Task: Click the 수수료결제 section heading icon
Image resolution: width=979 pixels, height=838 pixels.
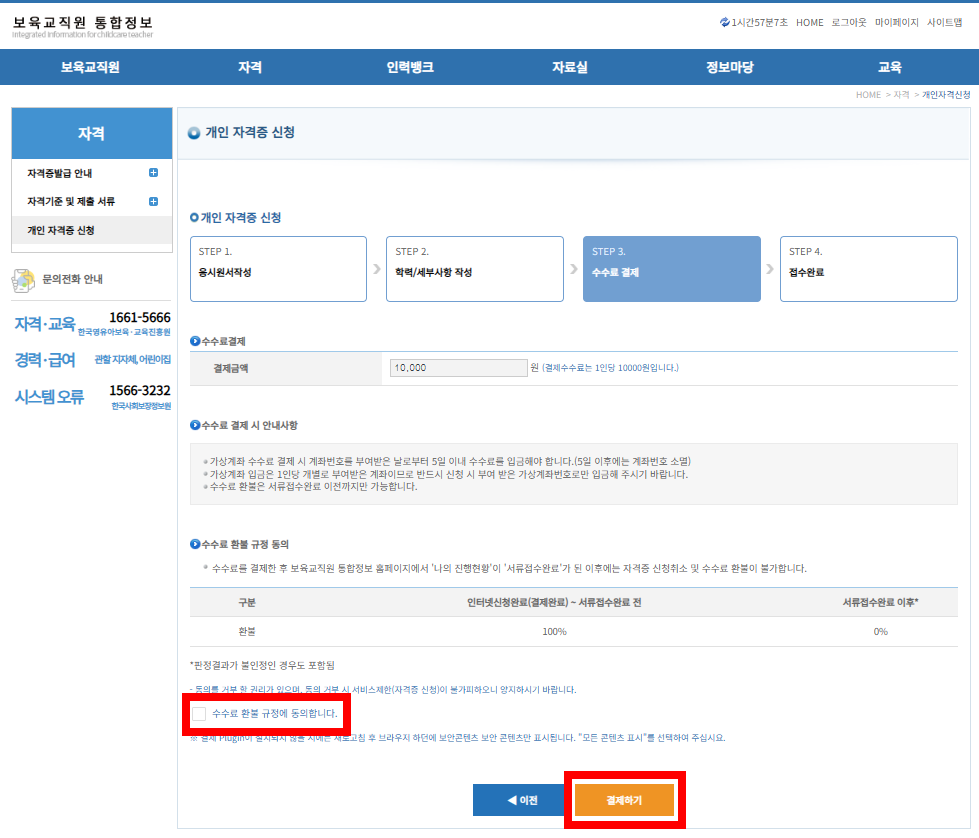Action: point(195,342)
